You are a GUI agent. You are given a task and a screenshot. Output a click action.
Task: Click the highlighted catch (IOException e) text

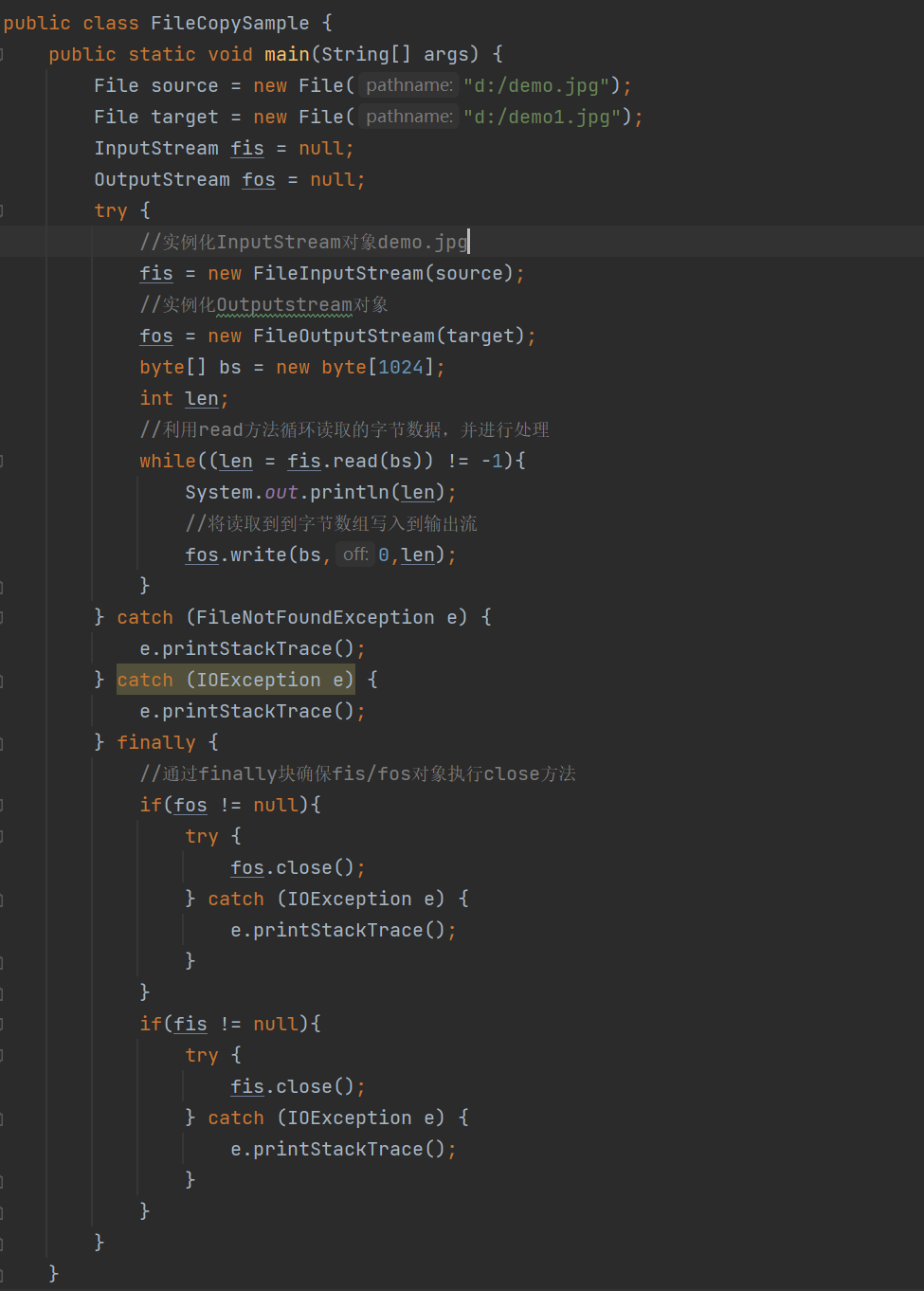(235, 681)
